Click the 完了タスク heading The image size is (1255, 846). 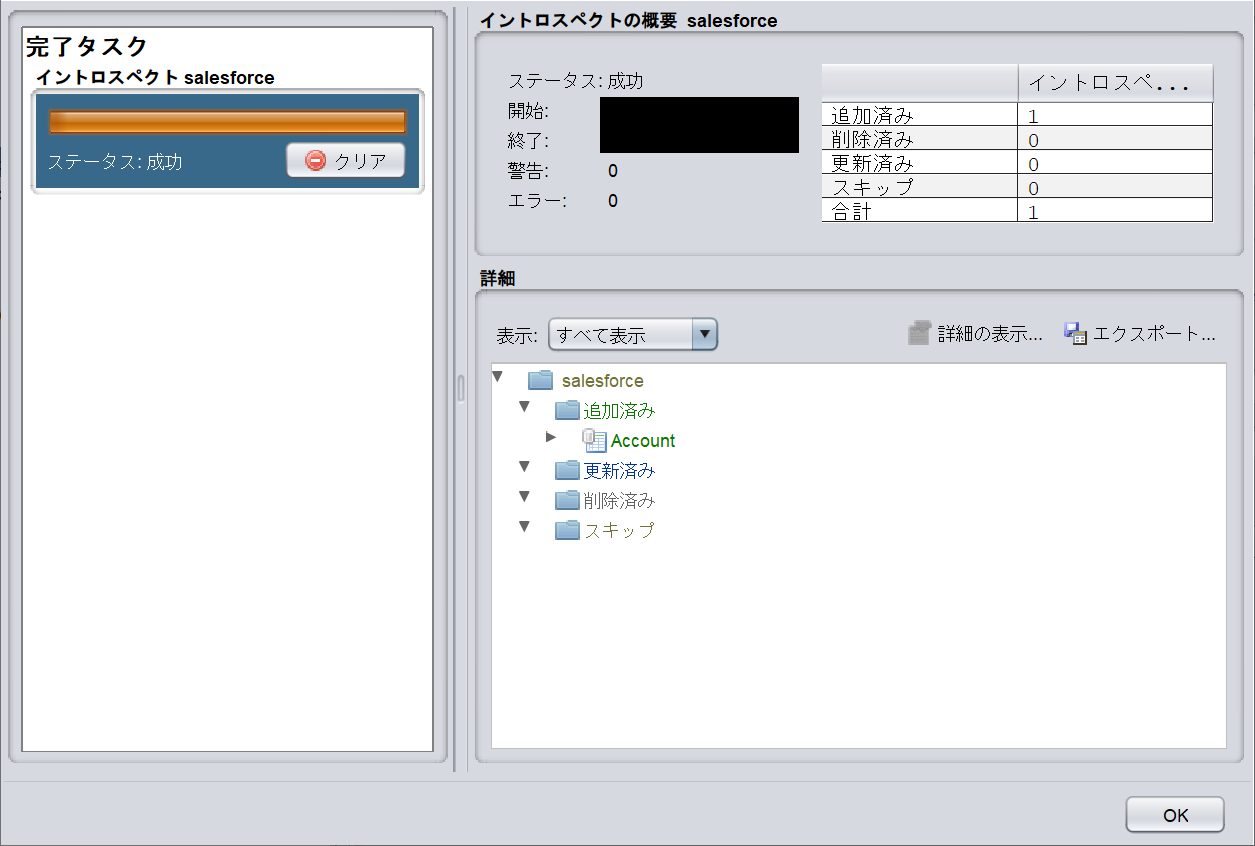click(87, 46)
